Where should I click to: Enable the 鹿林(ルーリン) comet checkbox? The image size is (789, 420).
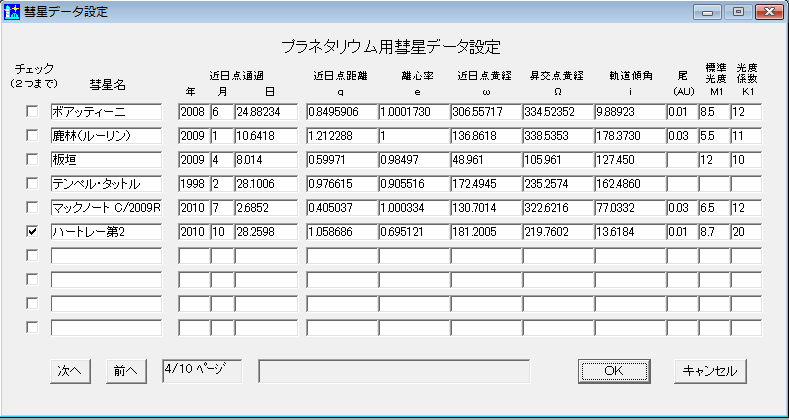pos(32,135)
